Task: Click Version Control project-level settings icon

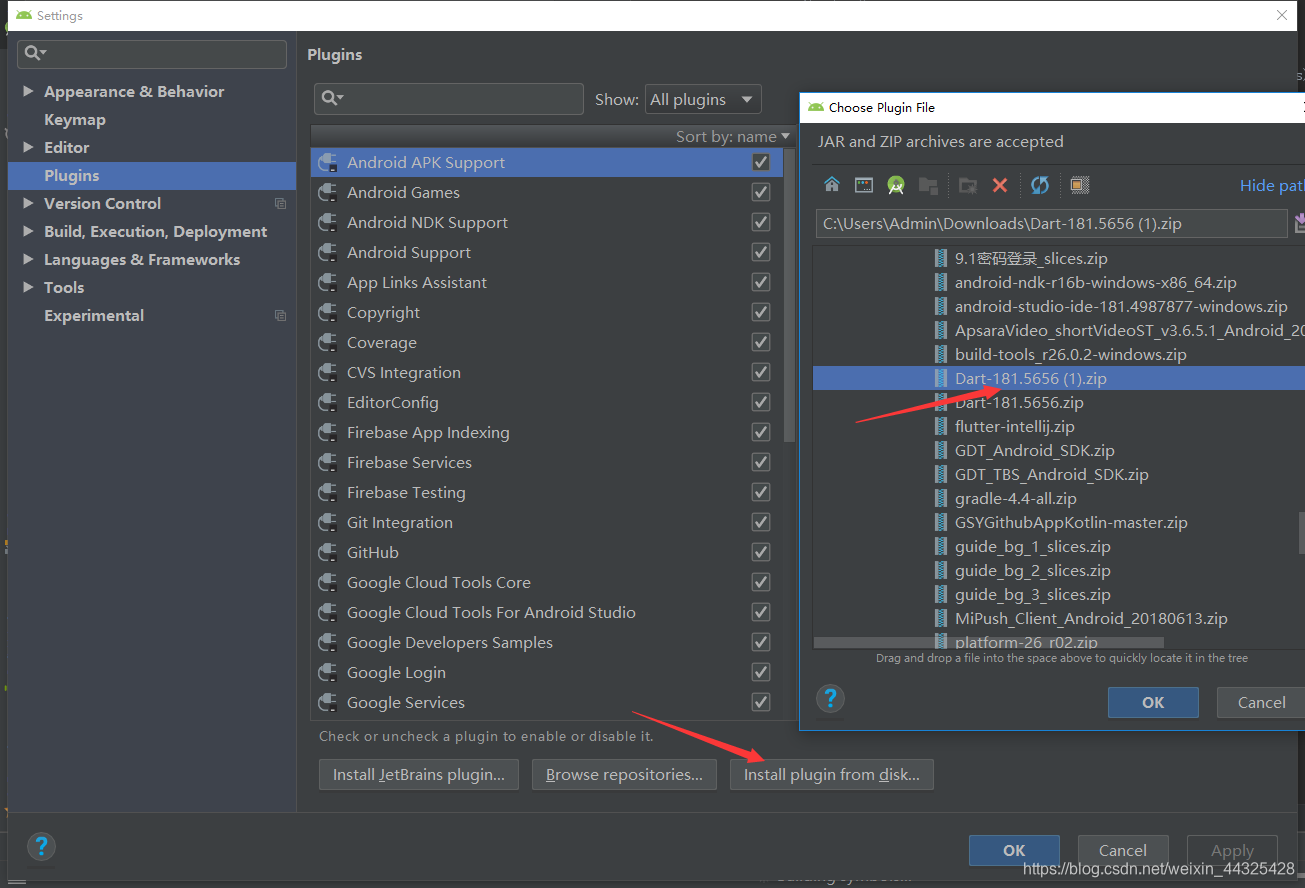Action: 280,203
